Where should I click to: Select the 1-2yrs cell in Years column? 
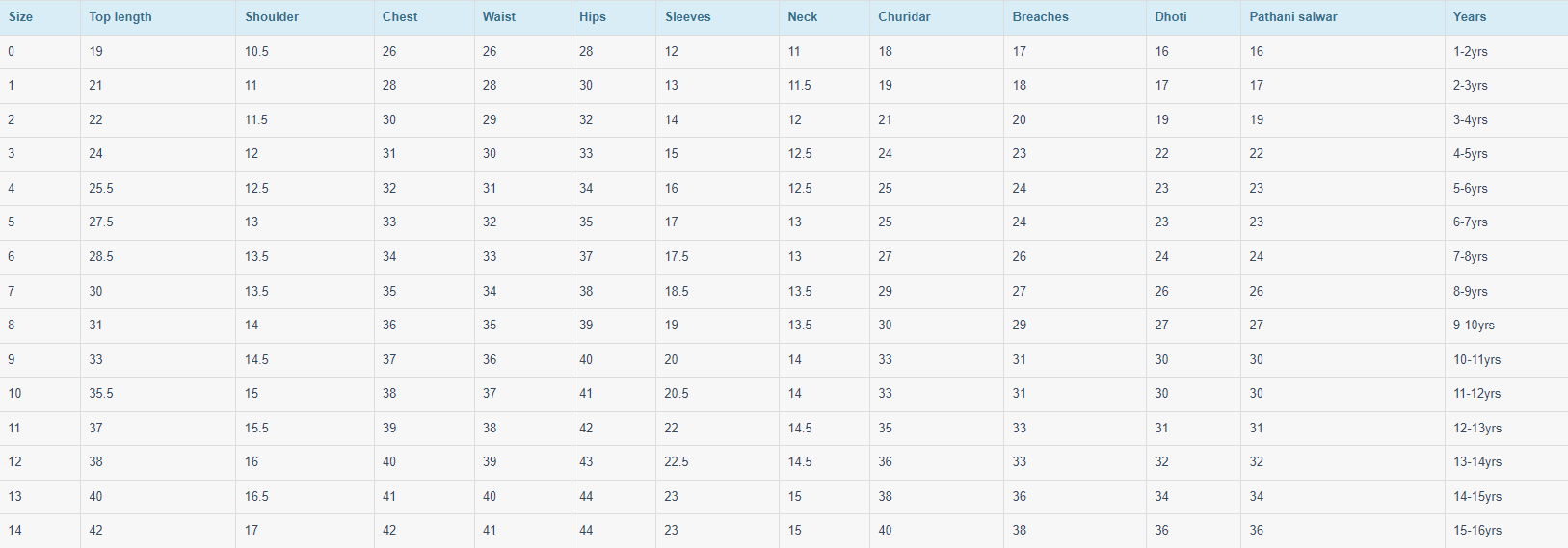1471,52
